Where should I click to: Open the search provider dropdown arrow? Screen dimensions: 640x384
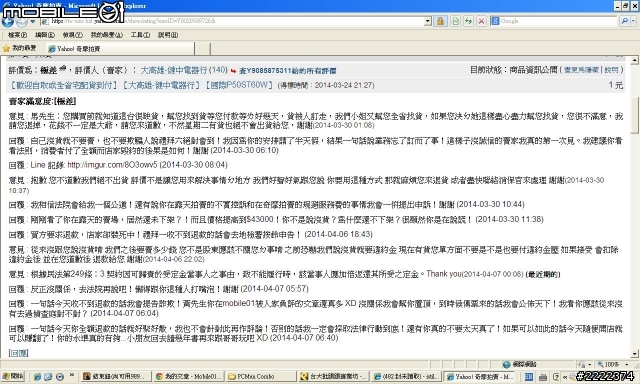click(x=633, y=21)
